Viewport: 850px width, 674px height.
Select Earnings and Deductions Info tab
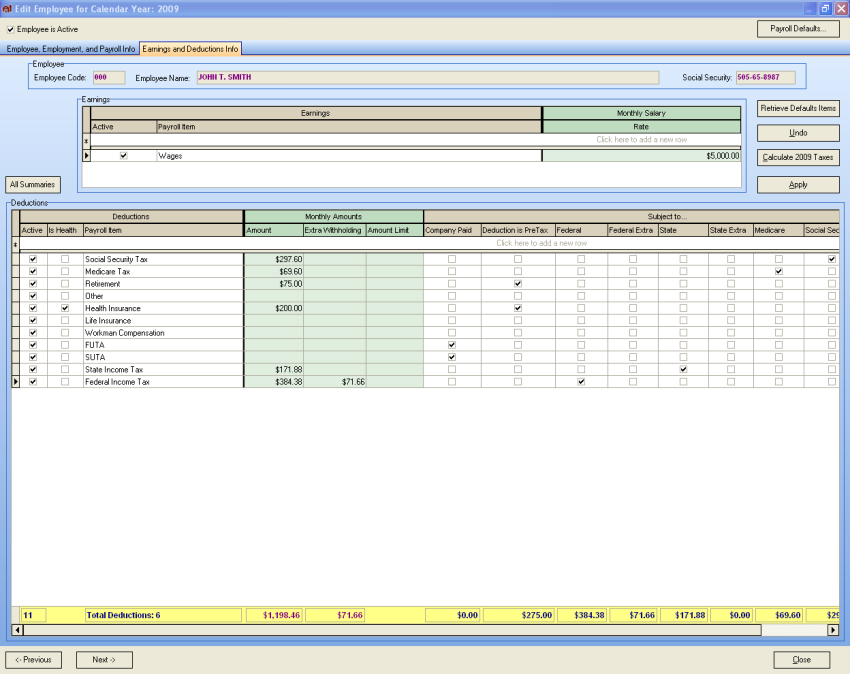tap(190, 49)
